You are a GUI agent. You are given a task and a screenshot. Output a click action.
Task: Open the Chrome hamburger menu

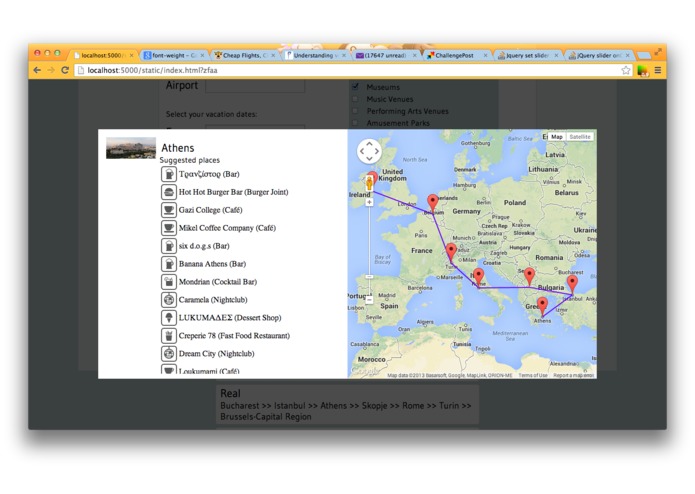pyautogui.click(x=658, y=70)
